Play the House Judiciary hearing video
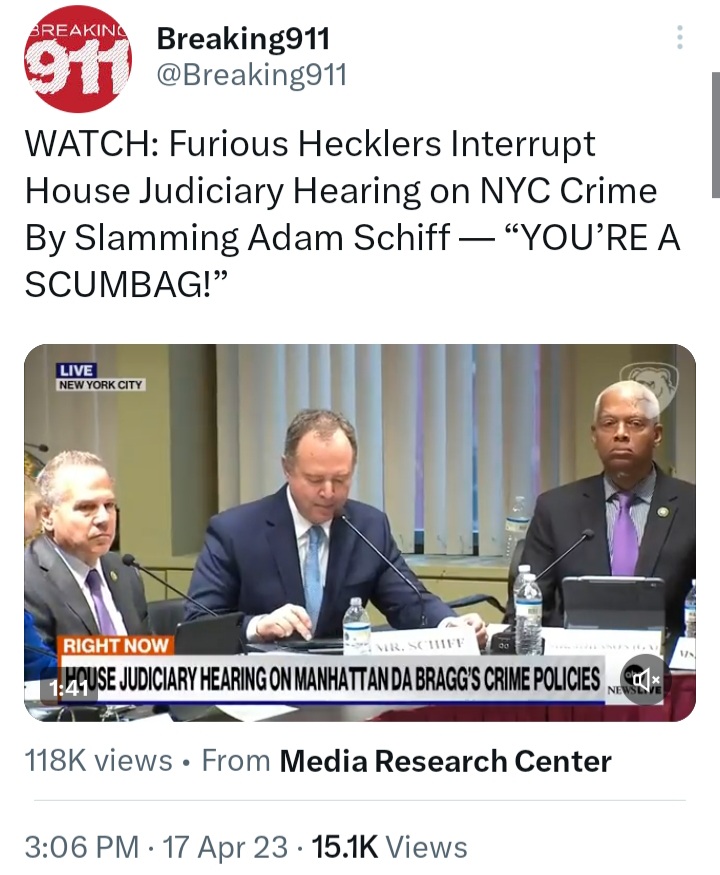720x875 pixels. click(360, 533)
